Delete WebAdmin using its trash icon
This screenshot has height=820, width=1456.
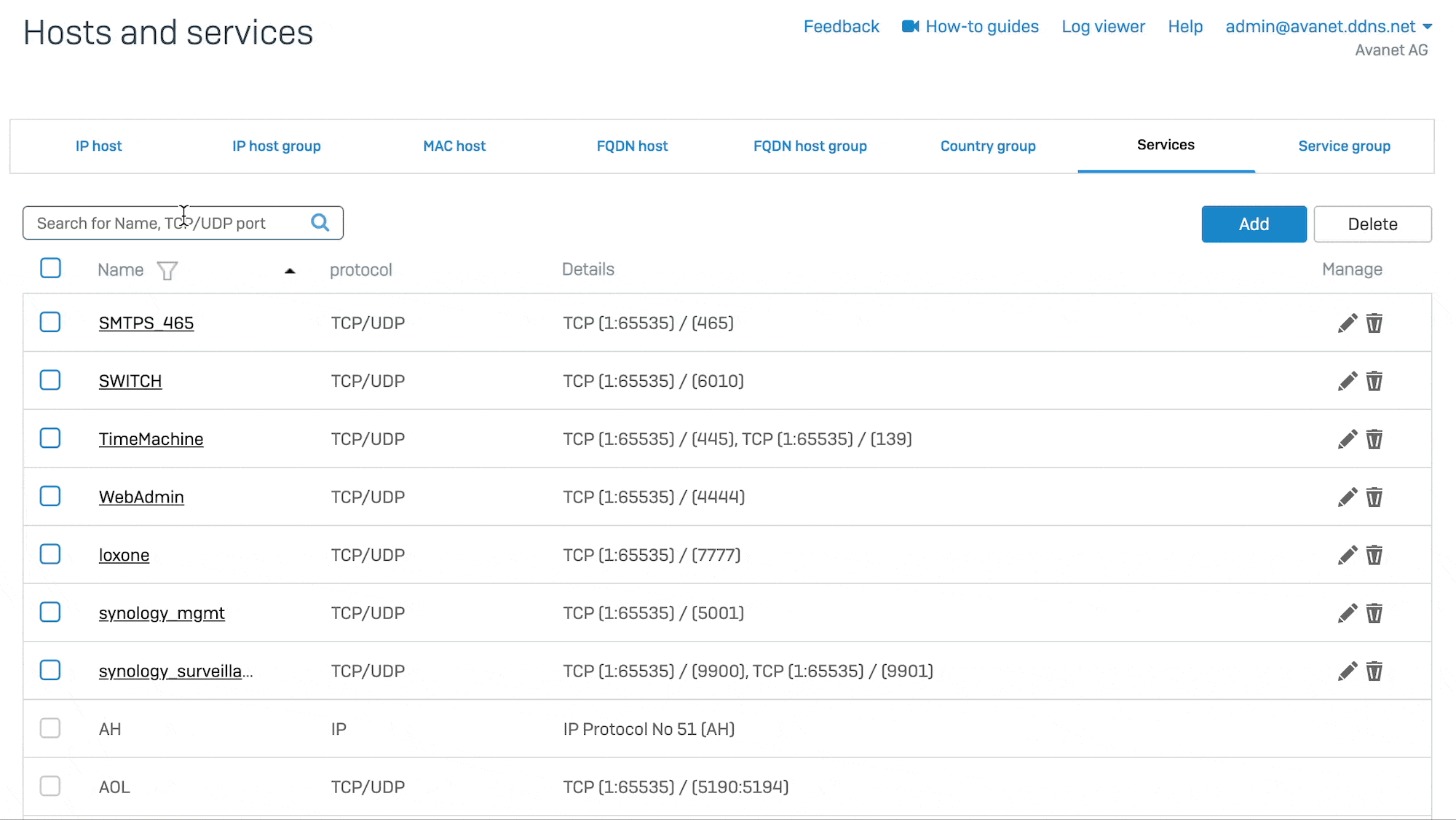(1374, 497)
